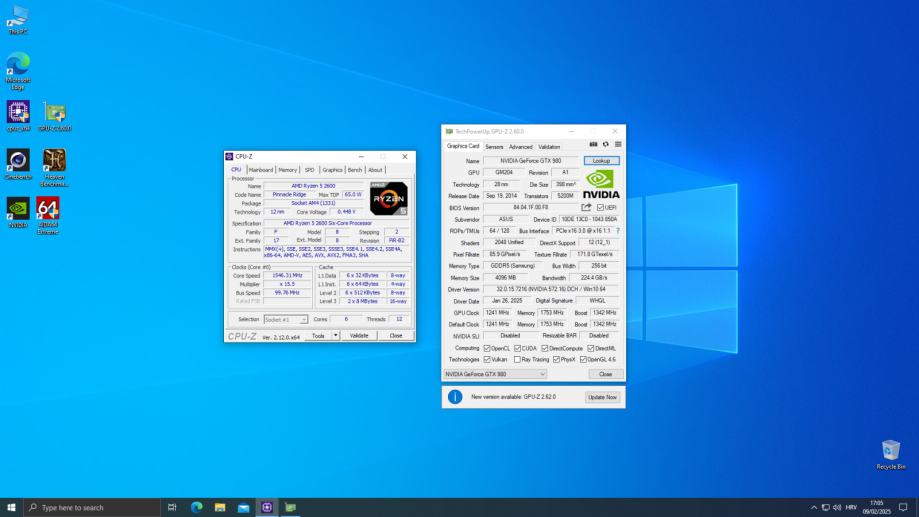Viewport: 919px width, 517px height.
Task: Click the Bus Interface question mark icon
Action: (x=617, y=231)
